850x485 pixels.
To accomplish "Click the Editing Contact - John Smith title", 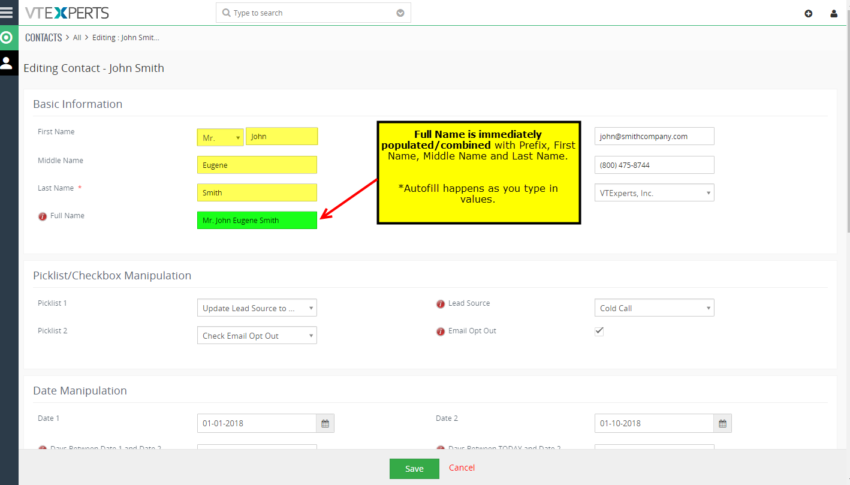I will coord(94,68).
